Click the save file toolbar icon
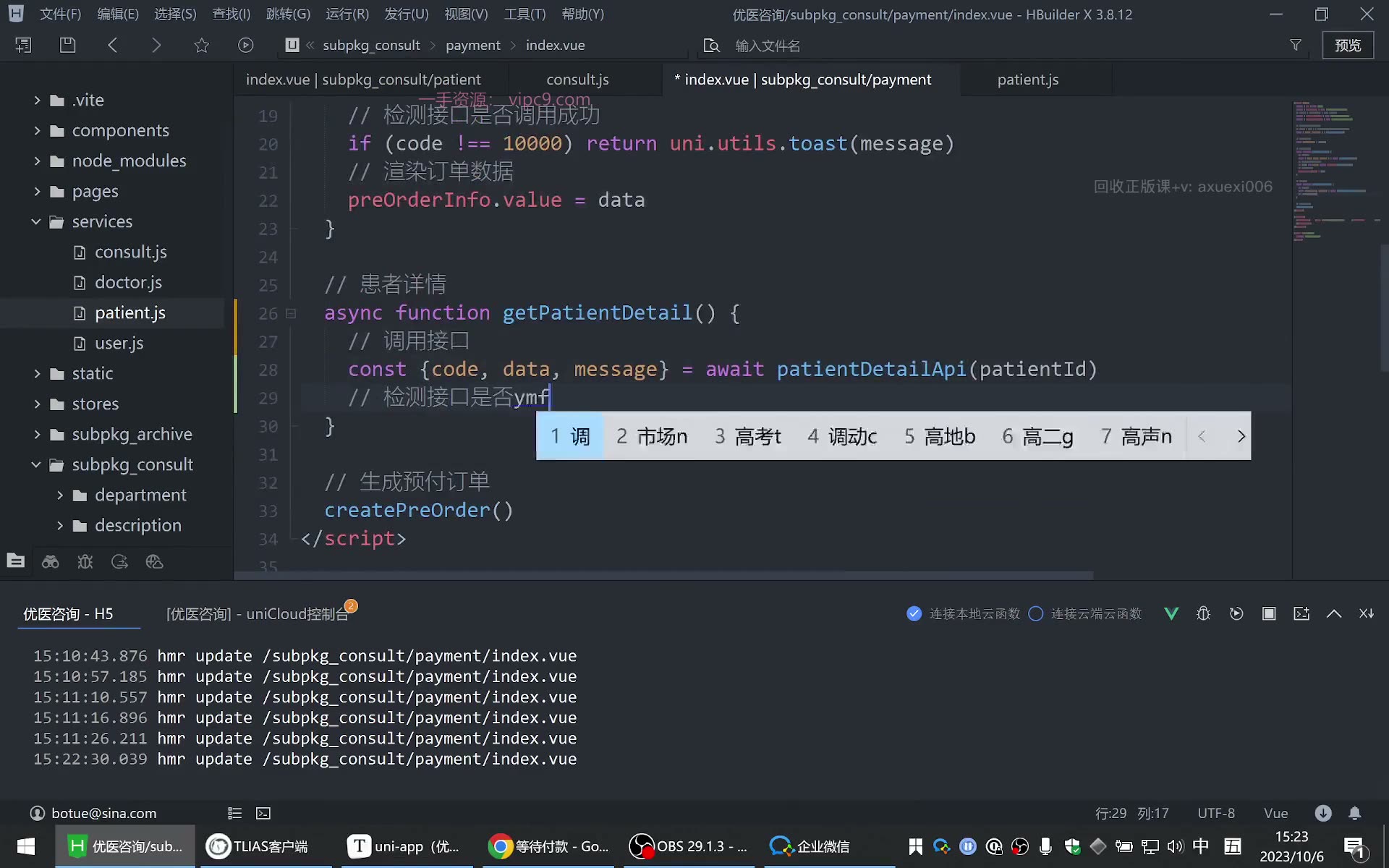The width and height of the screenshot is (1389, 868). click(x=67, y=45)
